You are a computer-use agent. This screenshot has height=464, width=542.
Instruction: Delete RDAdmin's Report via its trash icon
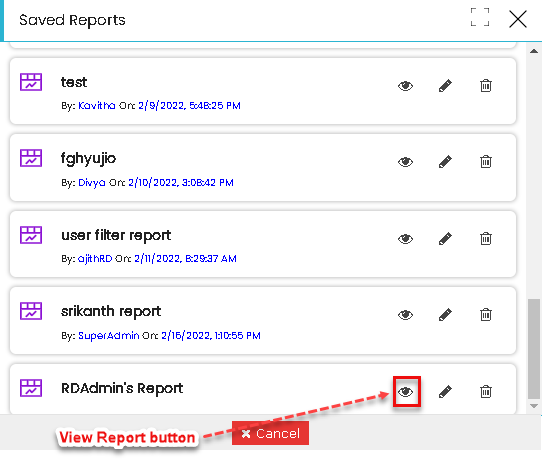(x=486, y=392)
